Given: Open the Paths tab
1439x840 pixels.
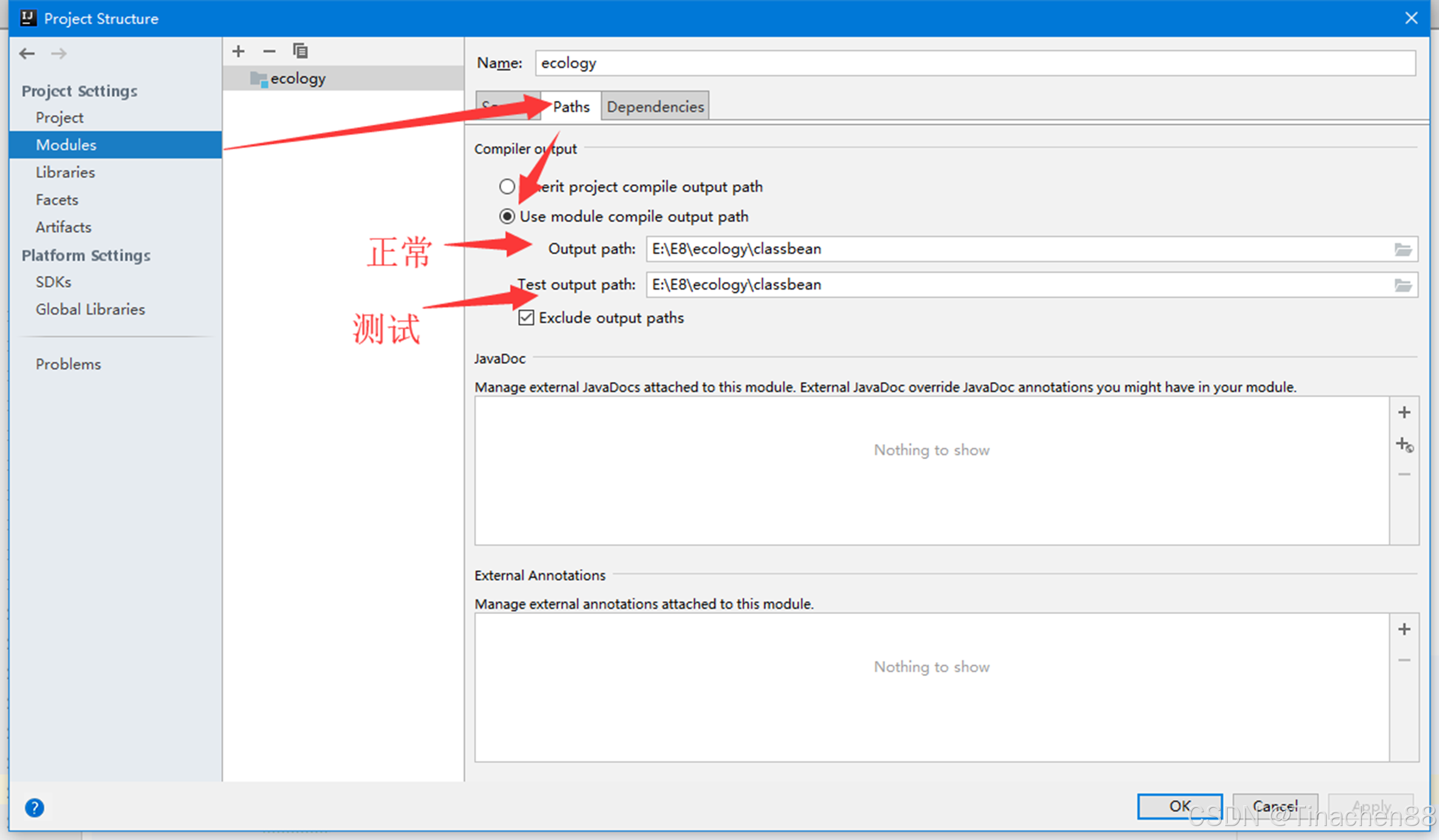Looking at the screenshot, I should coord(571,107).
